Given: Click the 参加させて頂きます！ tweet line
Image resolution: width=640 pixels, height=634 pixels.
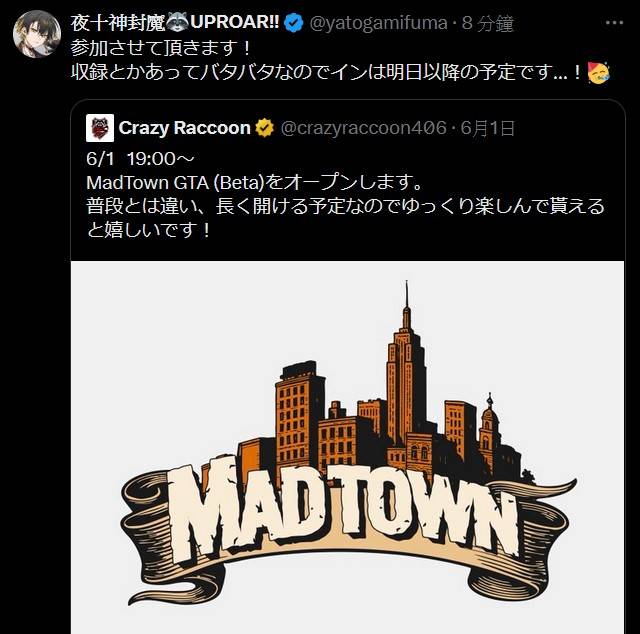Looking at the screenshot, I should (161, 48).
